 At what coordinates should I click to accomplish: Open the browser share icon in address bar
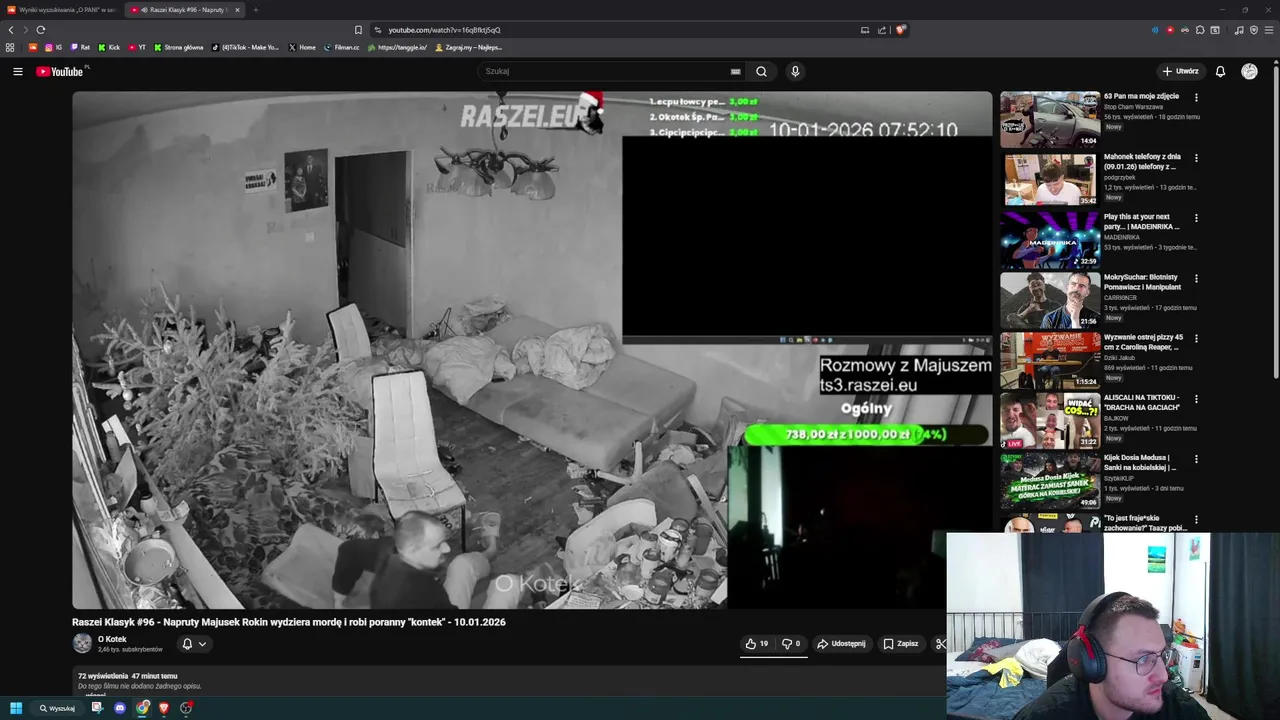pyautogui.click(x=882, y=30)
